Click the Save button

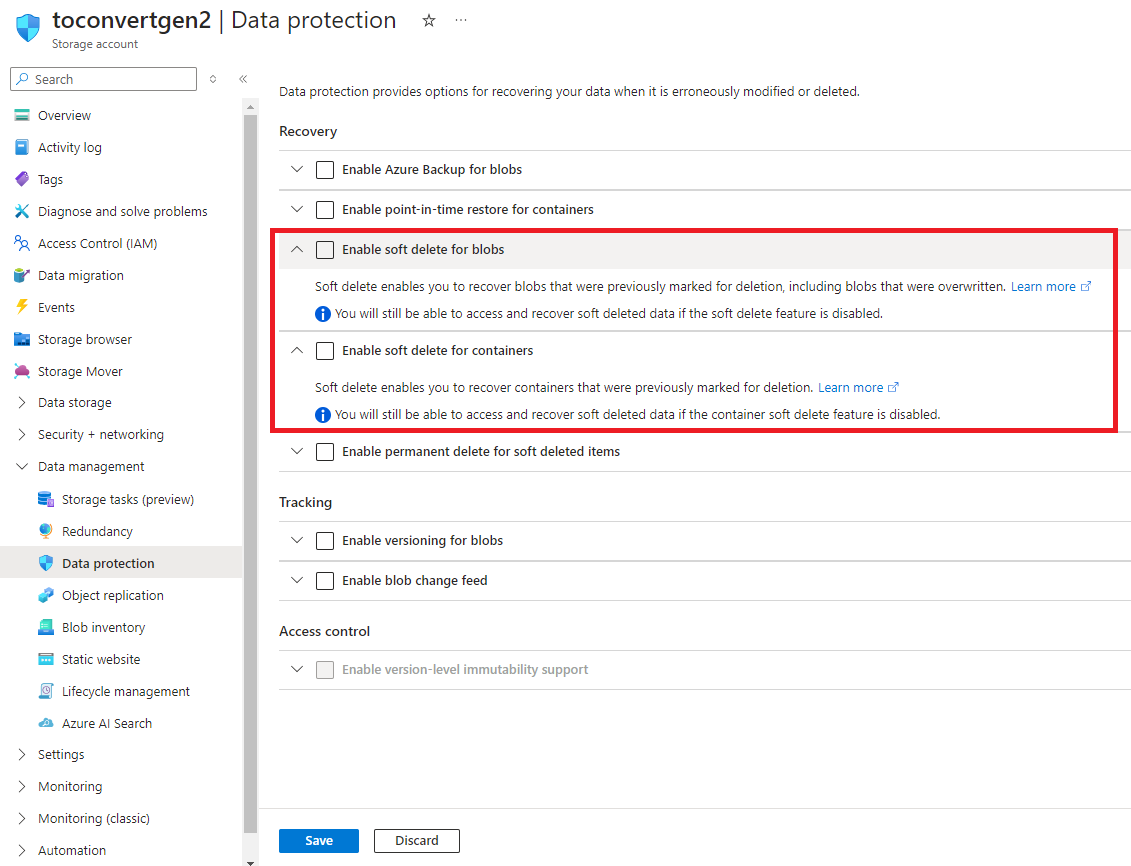click(x=318, y=841)
